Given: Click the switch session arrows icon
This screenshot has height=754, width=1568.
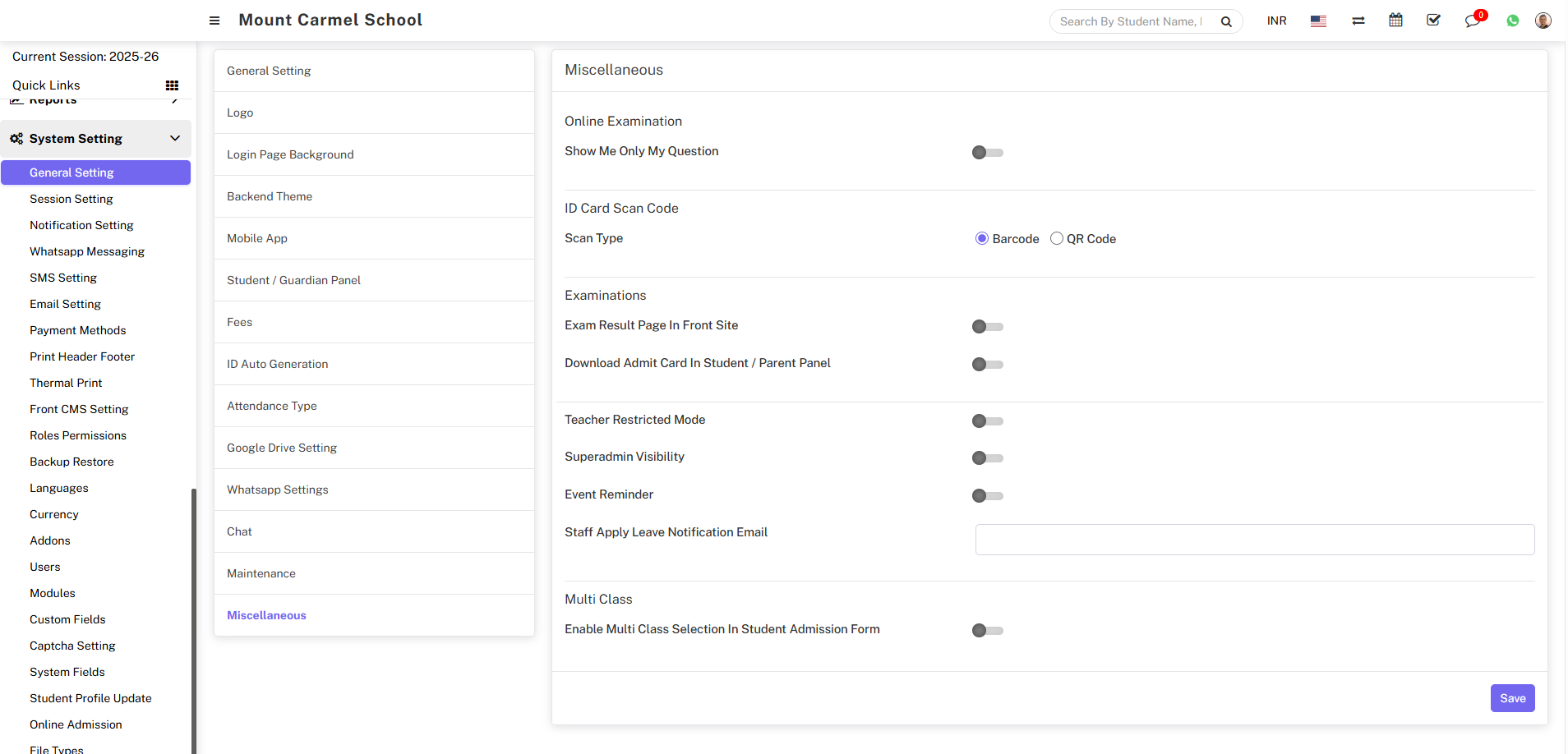Looking at the screenshot, I should (x=1358, y=21).
